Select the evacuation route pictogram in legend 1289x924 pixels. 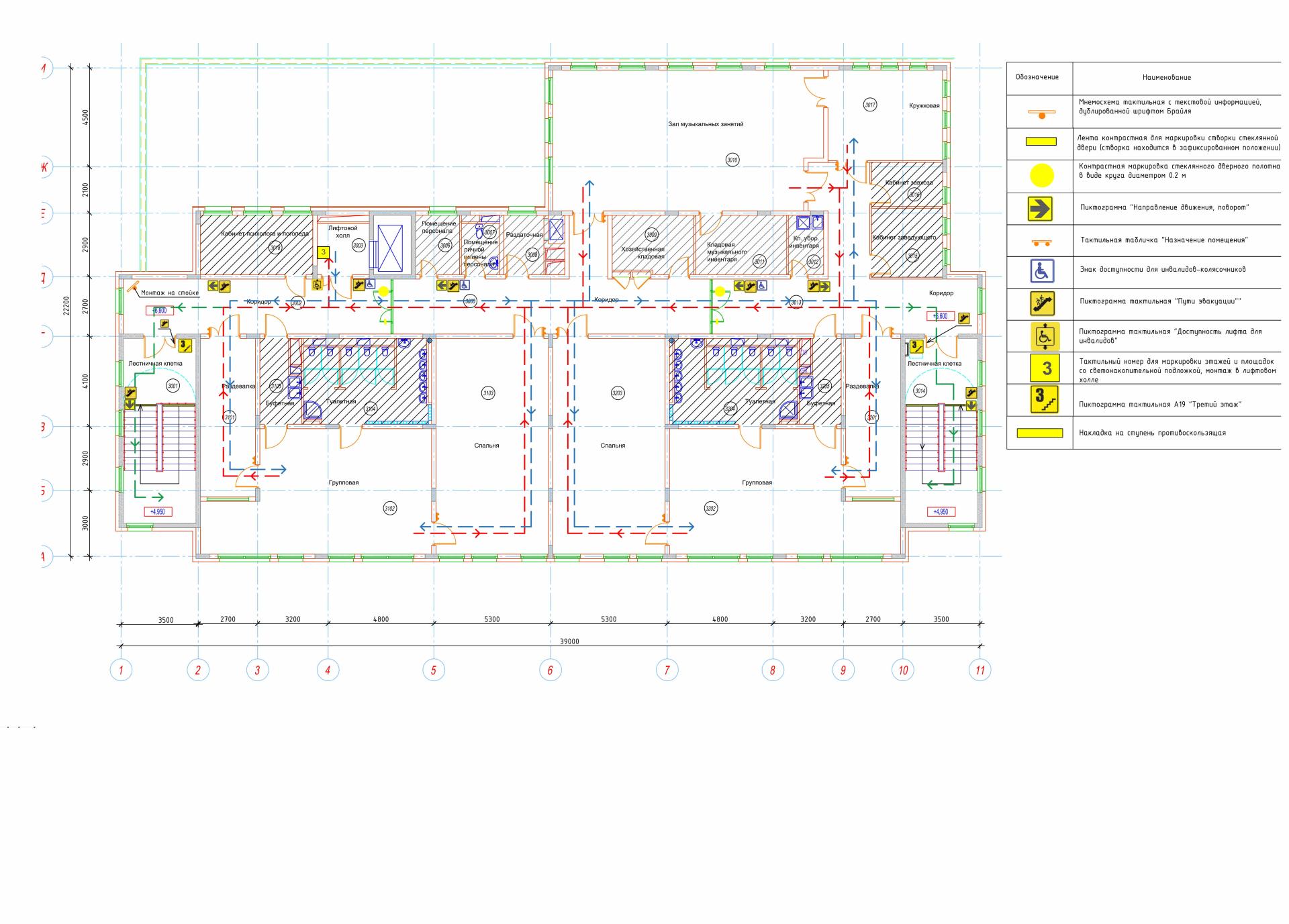click(1042, 303)
